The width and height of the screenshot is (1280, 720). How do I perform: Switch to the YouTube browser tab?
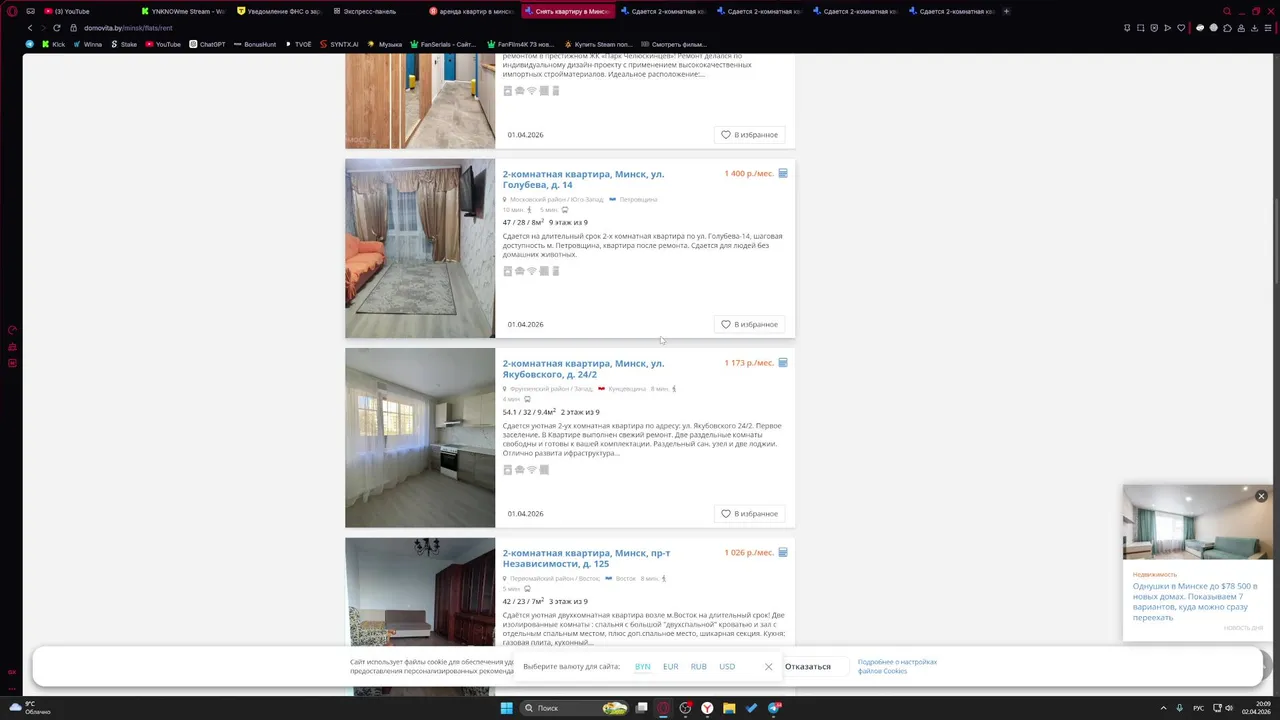(x=85, y=11)
